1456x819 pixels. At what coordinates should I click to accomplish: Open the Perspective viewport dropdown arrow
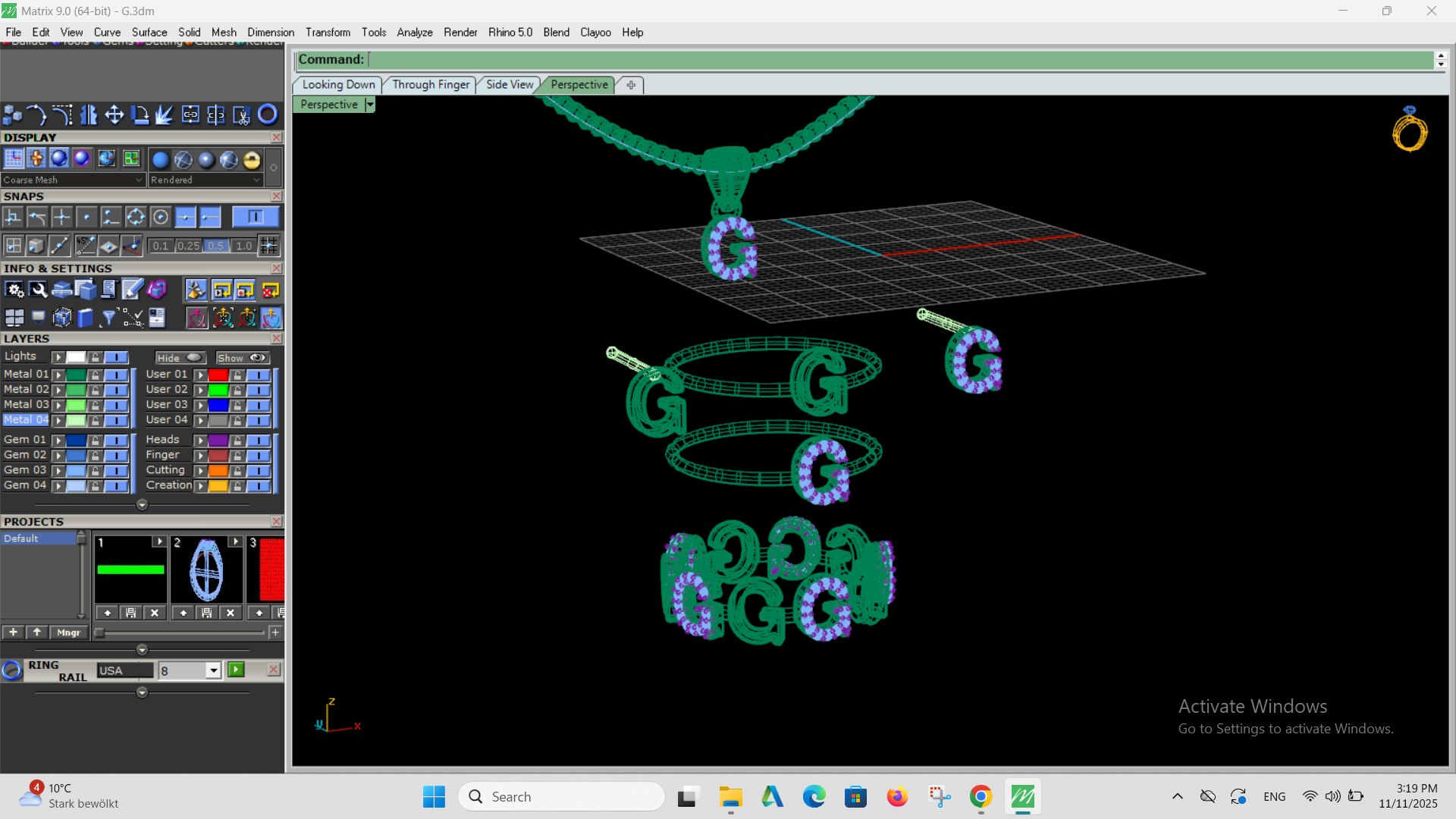pyautogui.click(x=370, y=105)
